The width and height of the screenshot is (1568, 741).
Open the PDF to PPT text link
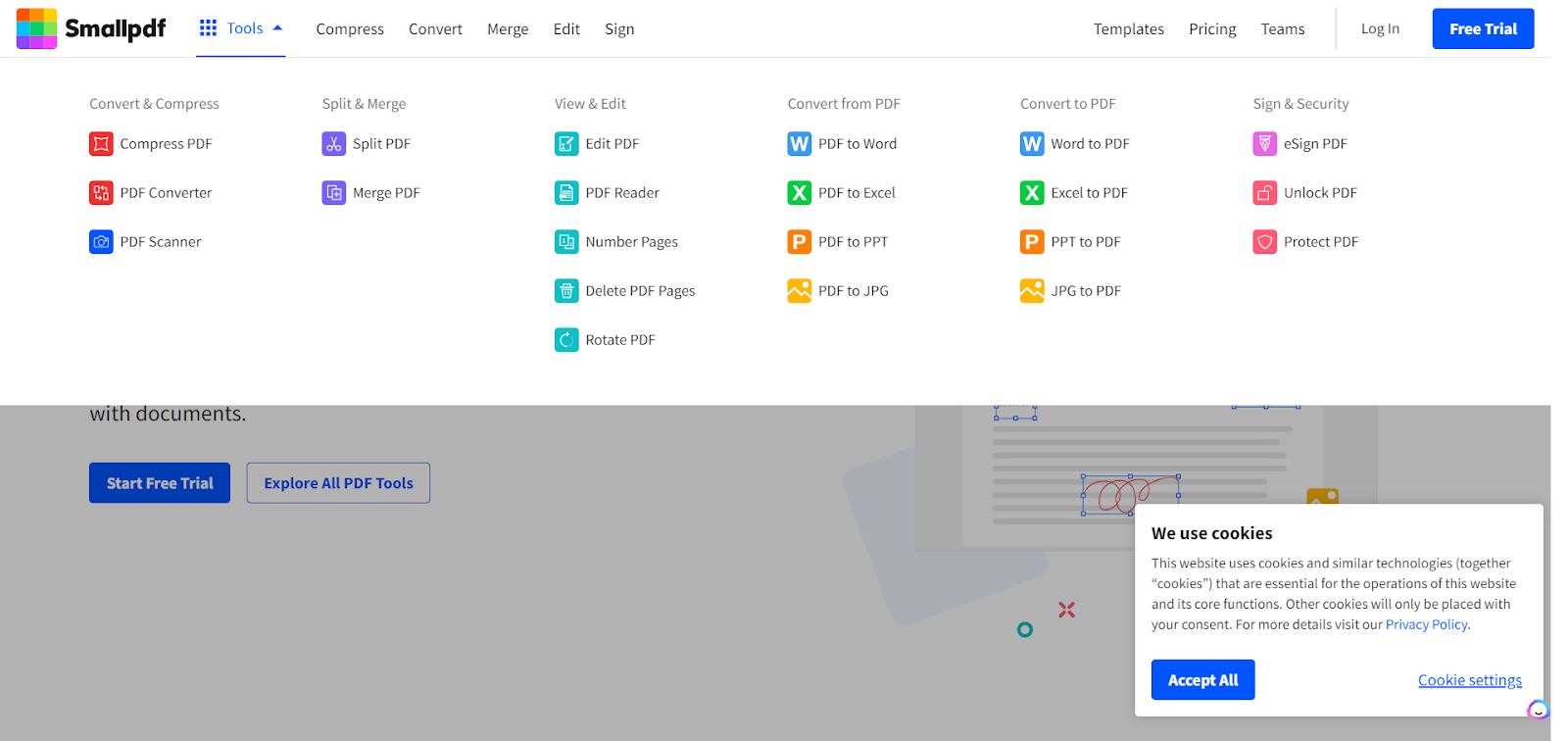click(x=854, y=242)
